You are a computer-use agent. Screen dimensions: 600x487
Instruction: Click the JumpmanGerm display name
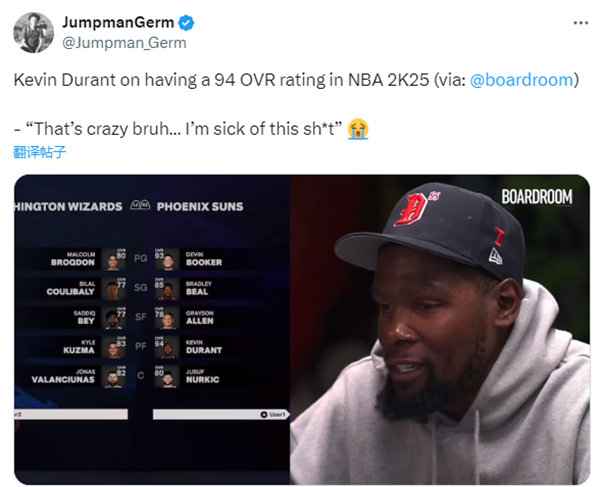point(118,23)
